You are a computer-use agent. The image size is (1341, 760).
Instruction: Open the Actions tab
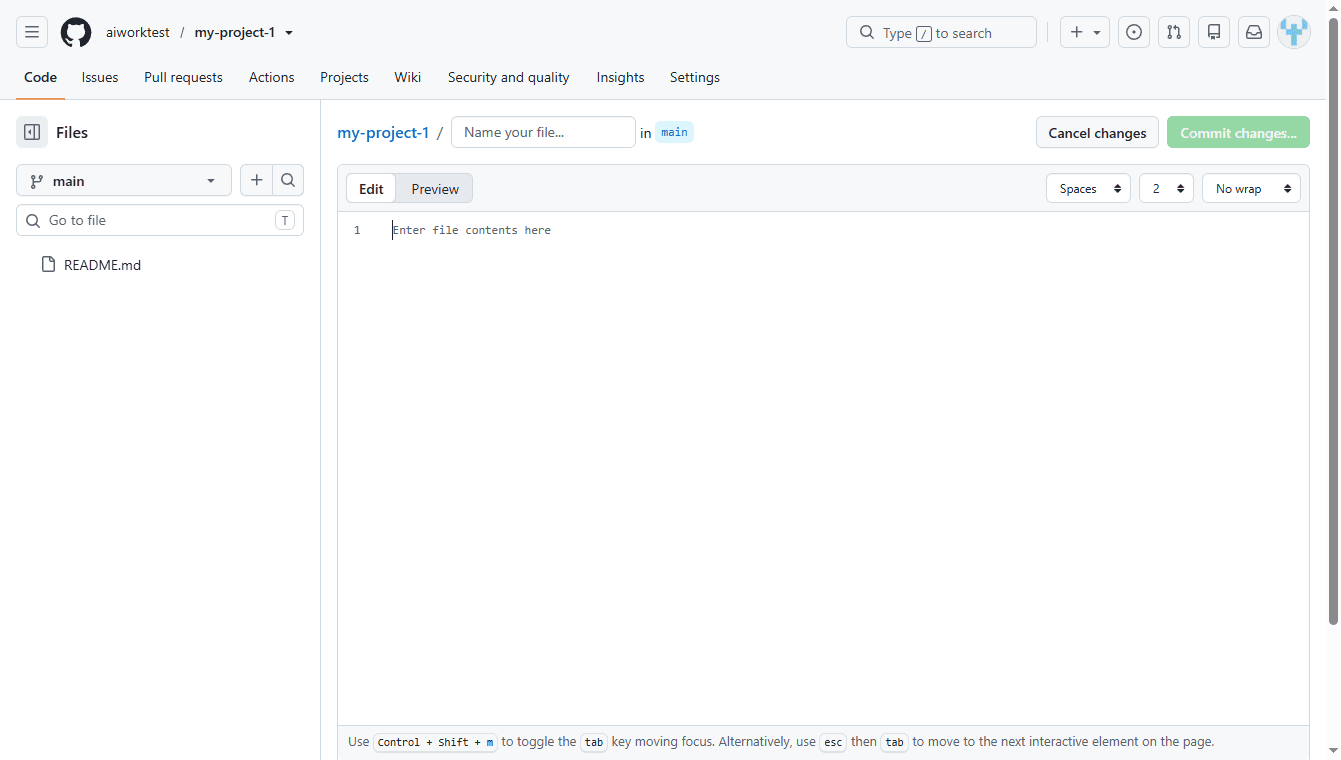click(272, 77)
